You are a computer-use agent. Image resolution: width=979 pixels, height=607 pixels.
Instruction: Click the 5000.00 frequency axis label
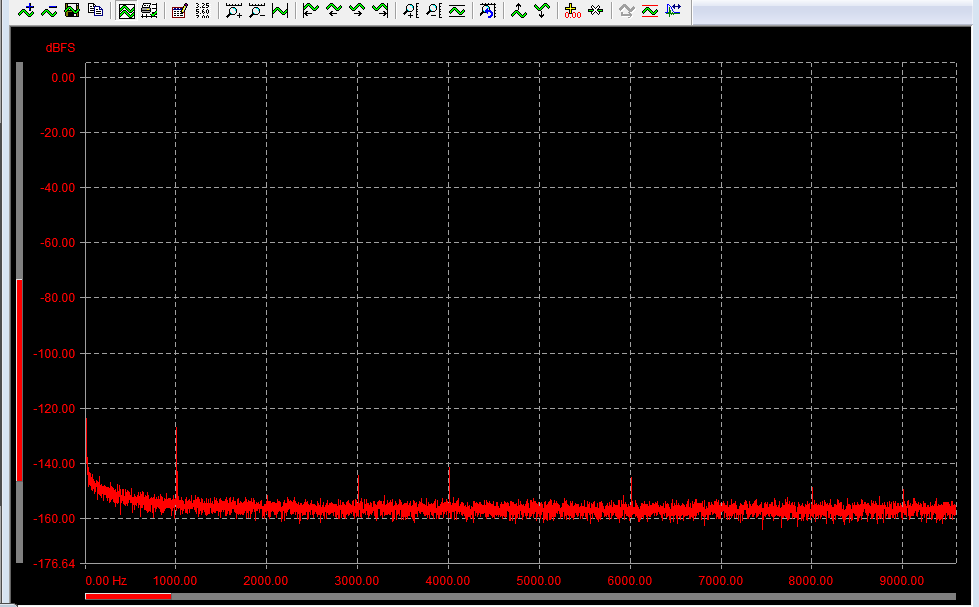tap(539, 581)
